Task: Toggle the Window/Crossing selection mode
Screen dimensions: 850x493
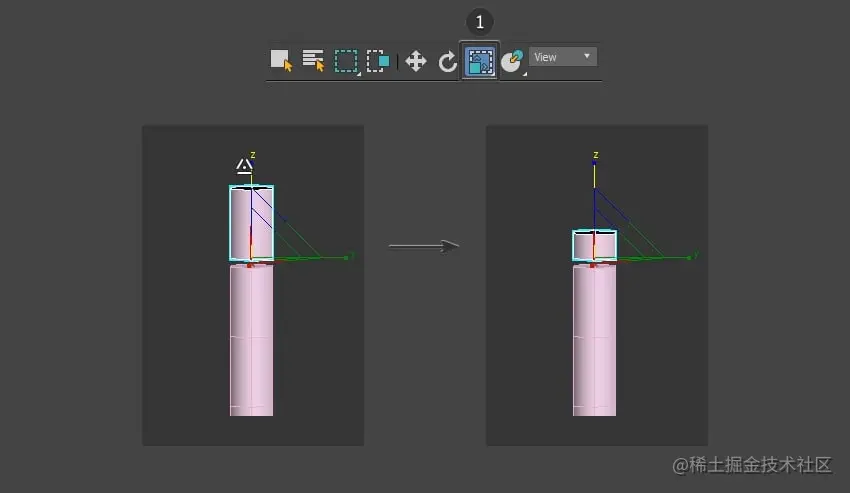Action: (378, 61)
